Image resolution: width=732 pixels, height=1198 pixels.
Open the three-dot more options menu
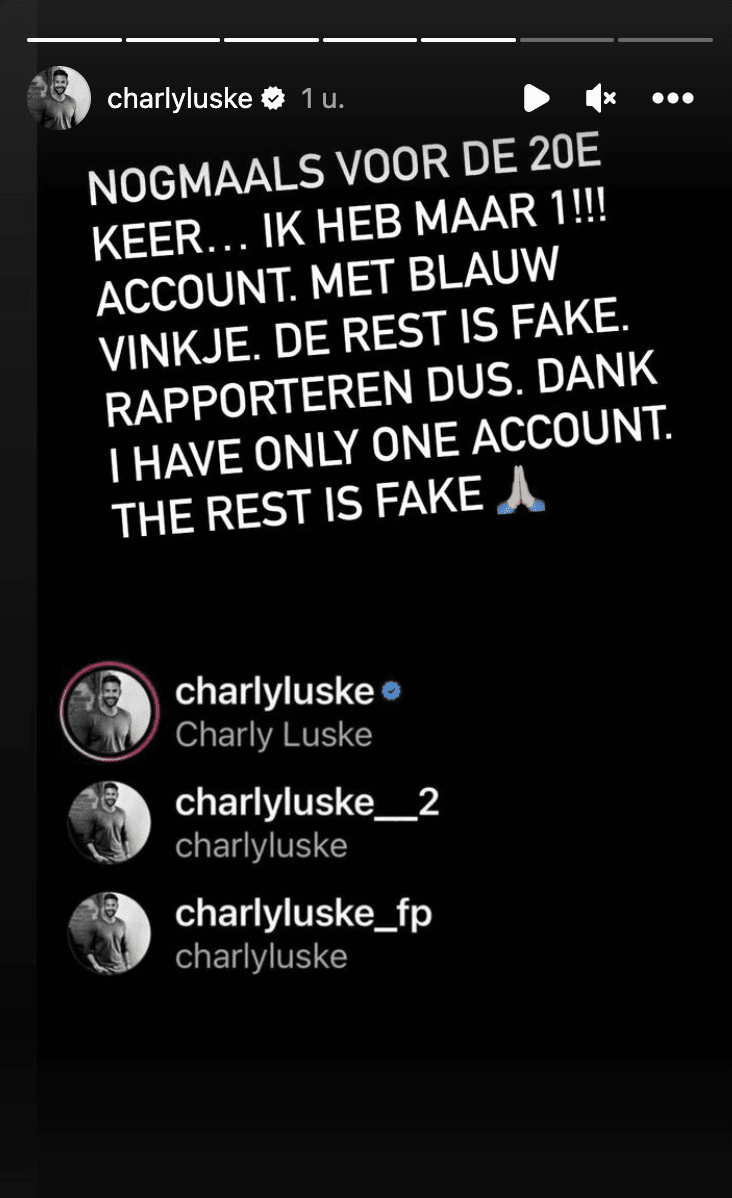(x=672, y=98)
